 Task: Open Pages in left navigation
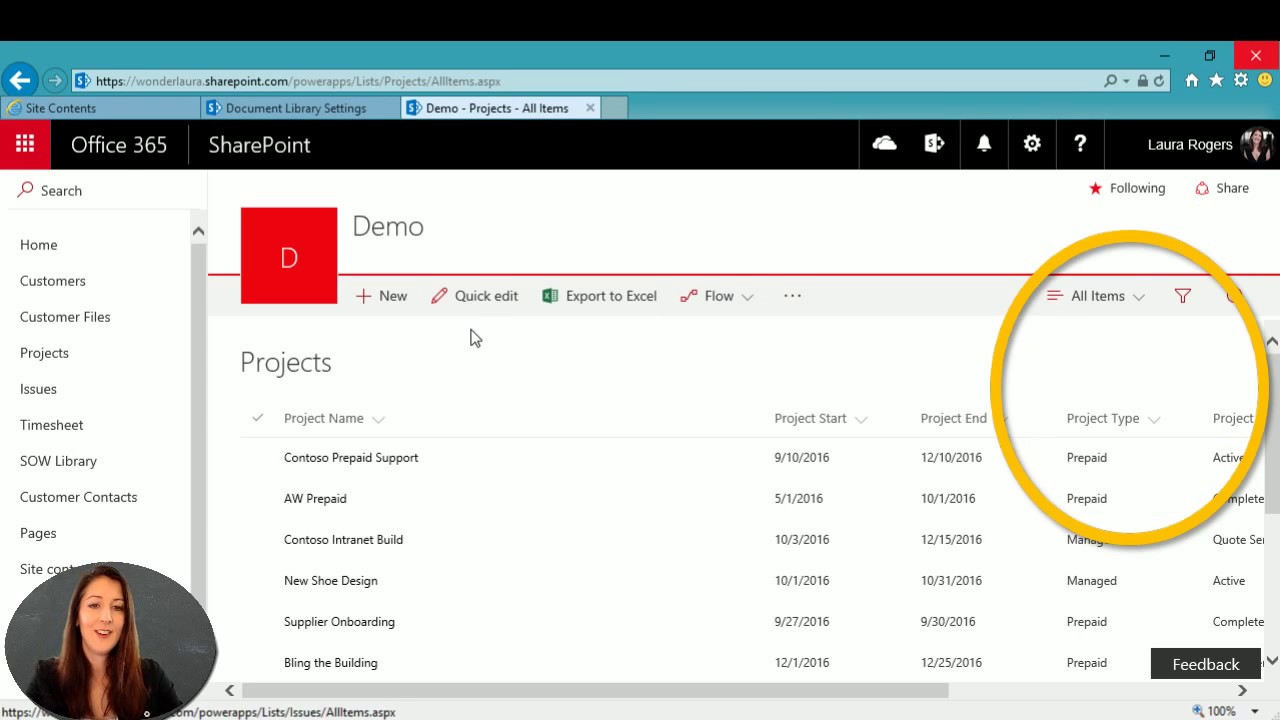[38, 533]
